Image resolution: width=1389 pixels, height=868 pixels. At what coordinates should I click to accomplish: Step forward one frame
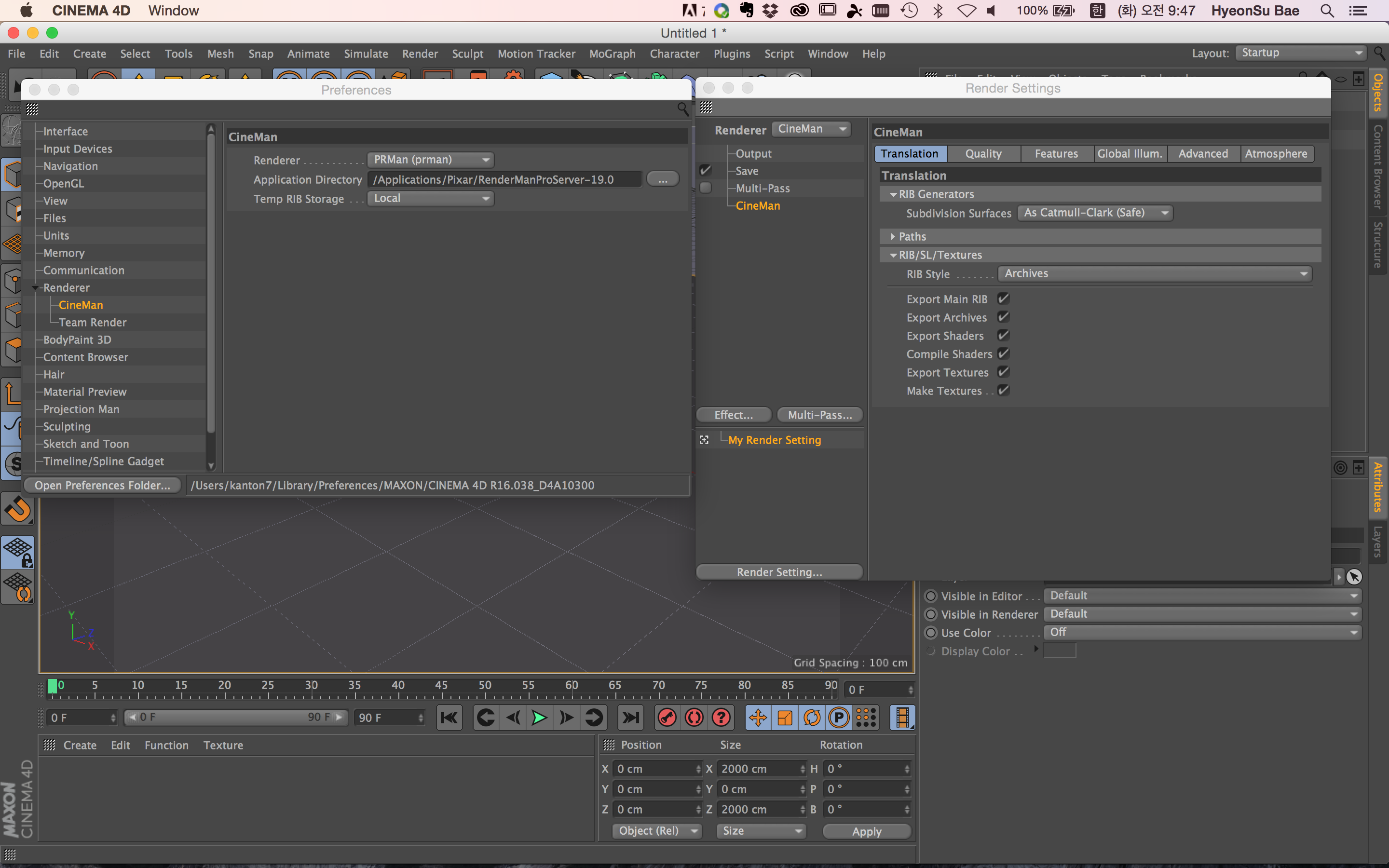[x=567, y=718]
